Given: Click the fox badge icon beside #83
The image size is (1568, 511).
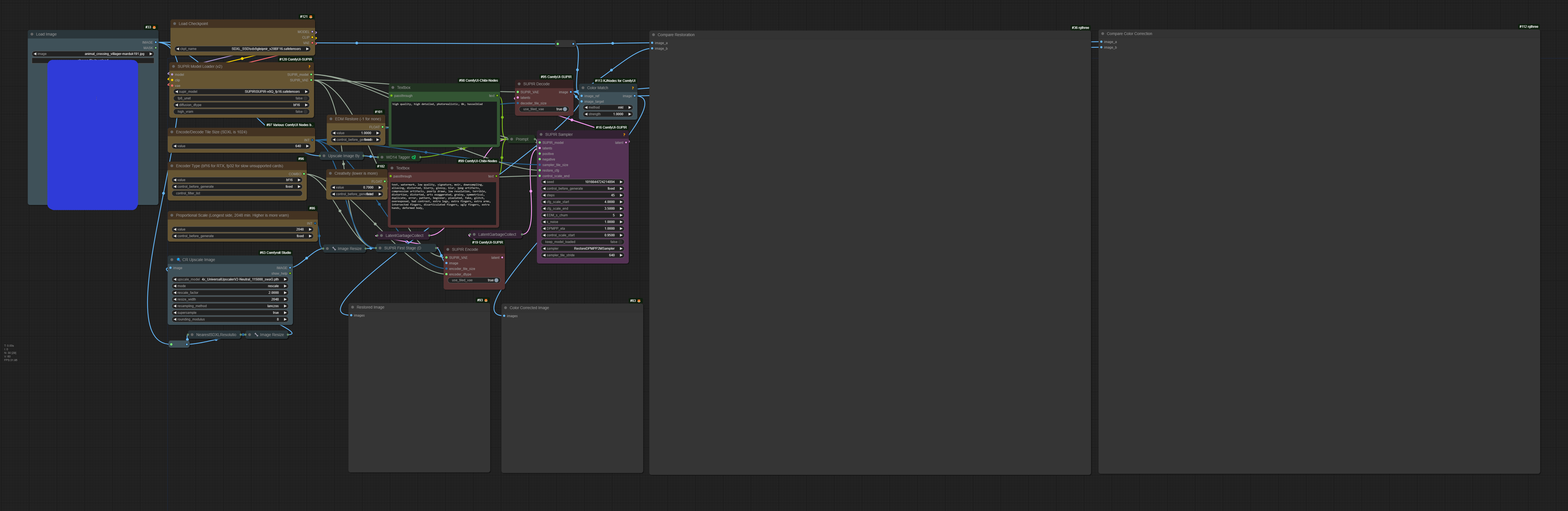Looking at the screenshot, I should click(639, 301).
